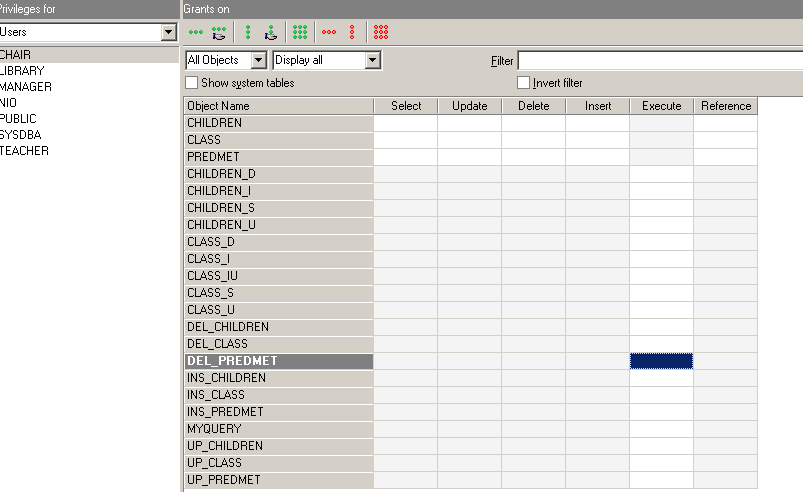Click the Insert privilege cell for PREDMET
The image size is (803, 492).
(x=598, y=157)
